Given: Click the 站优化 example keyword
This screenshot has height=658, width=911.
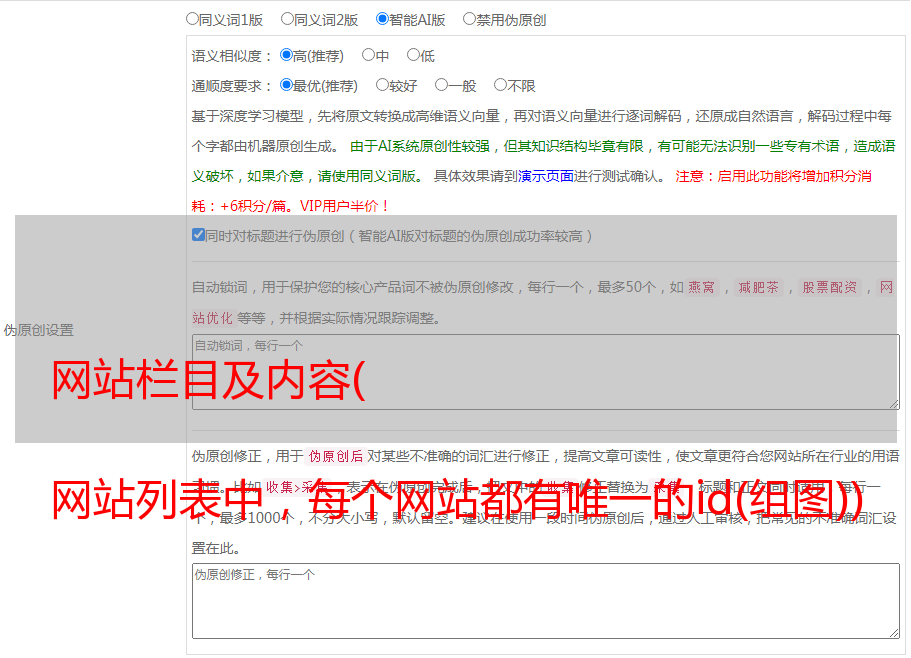Looking at the screenshot, I should click(x=212, y=318).
